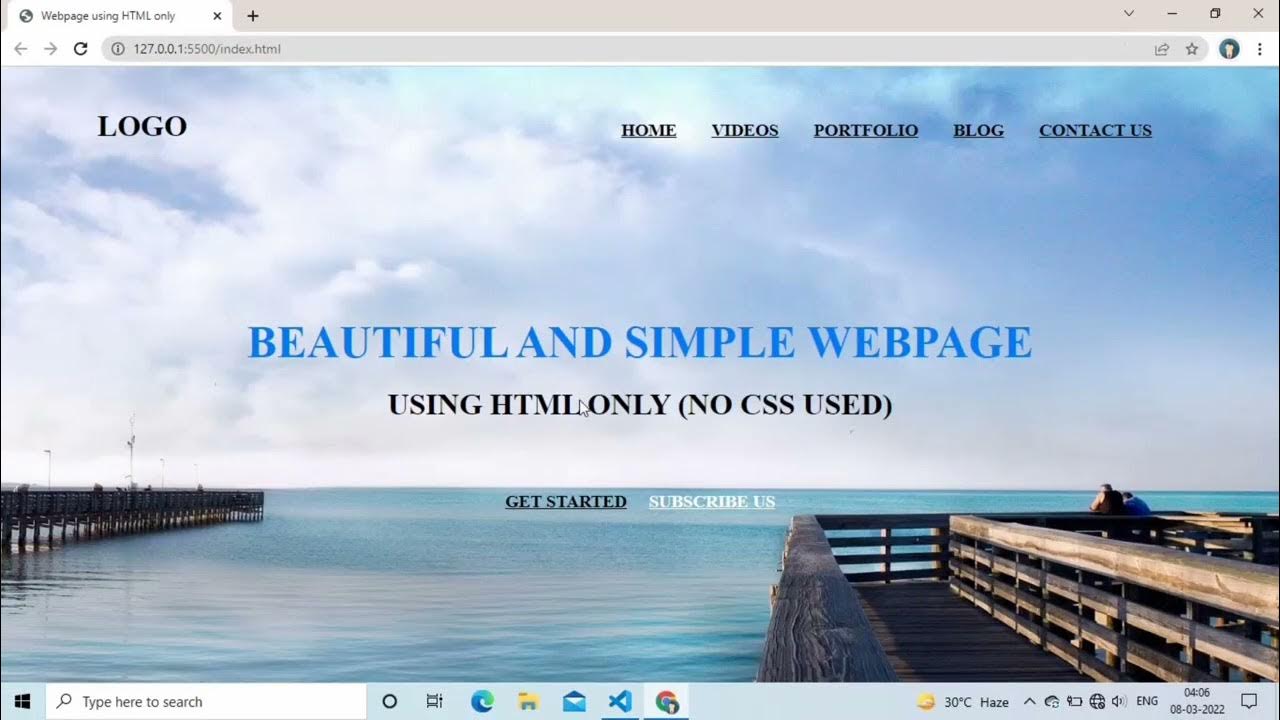The width and height of the screenshot is (1280, 720).
Task: Minimize the Chrome window
Action: [1172, 14]
